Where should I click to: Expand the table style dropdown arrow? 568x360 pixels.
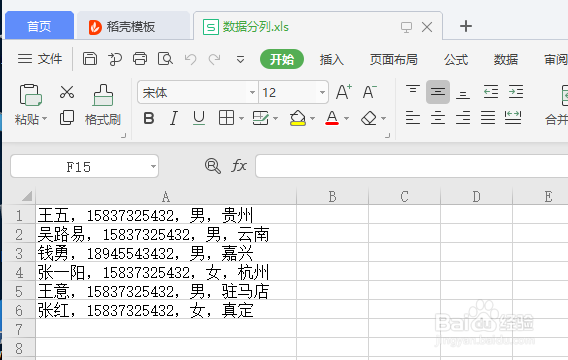pyautogui.click(x=275, y=118)
